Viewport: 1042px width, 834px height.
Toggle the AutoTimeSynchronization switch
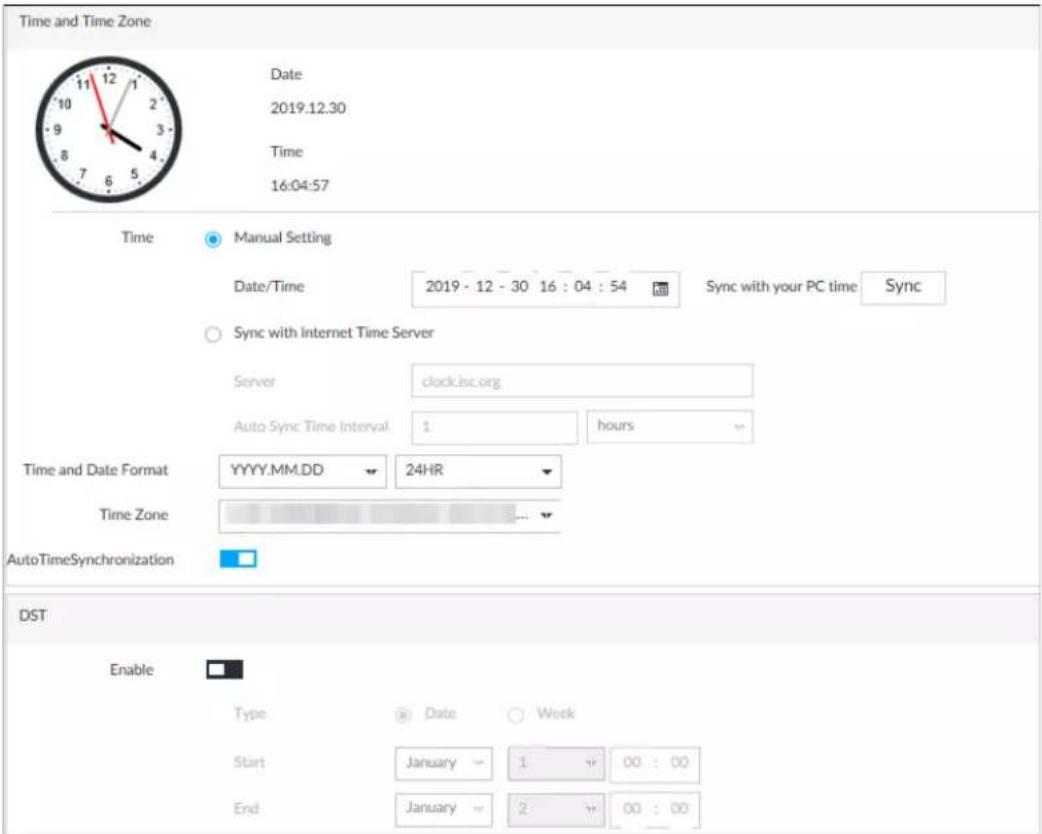pyautogui.click(x=238, y=560)
